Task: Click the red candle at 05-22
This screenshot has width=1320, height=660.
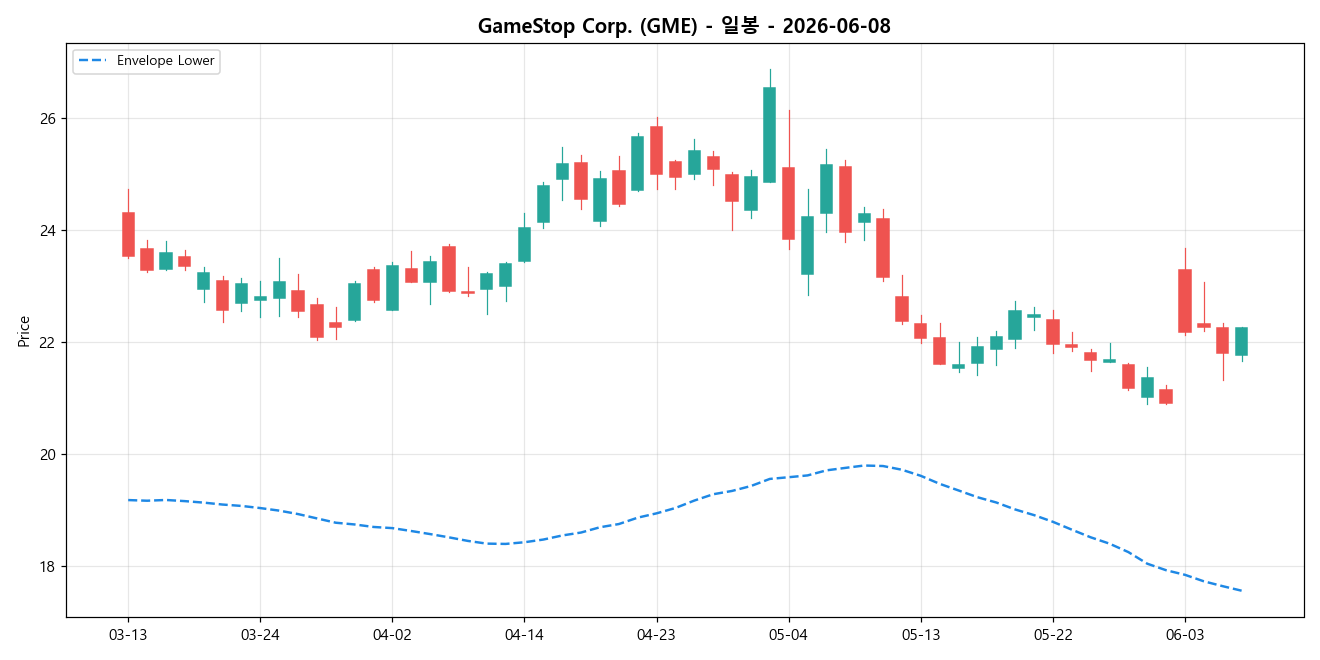Action: coord(1053,332)
